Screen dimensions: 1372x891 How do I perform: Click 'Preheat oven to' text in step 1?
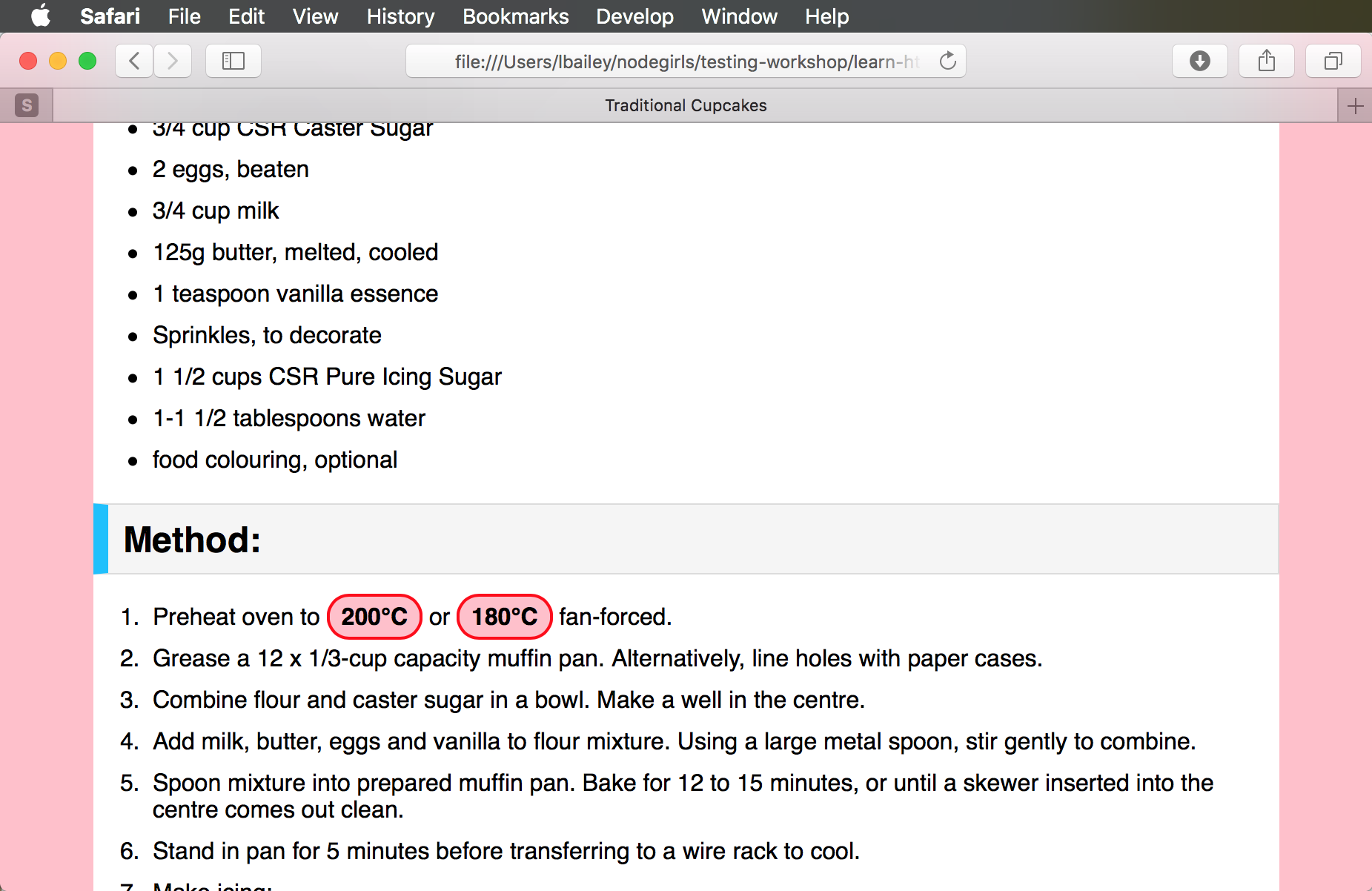click(x=236, y=617)
